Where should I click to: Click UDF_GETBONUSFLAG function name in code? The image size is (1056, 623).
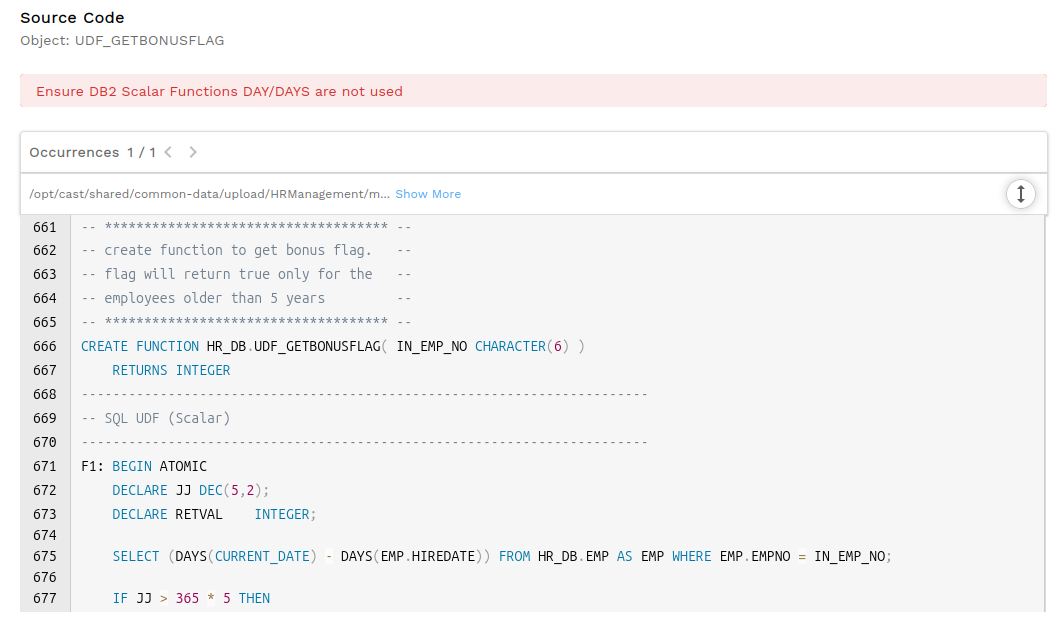tap(317, 346)
